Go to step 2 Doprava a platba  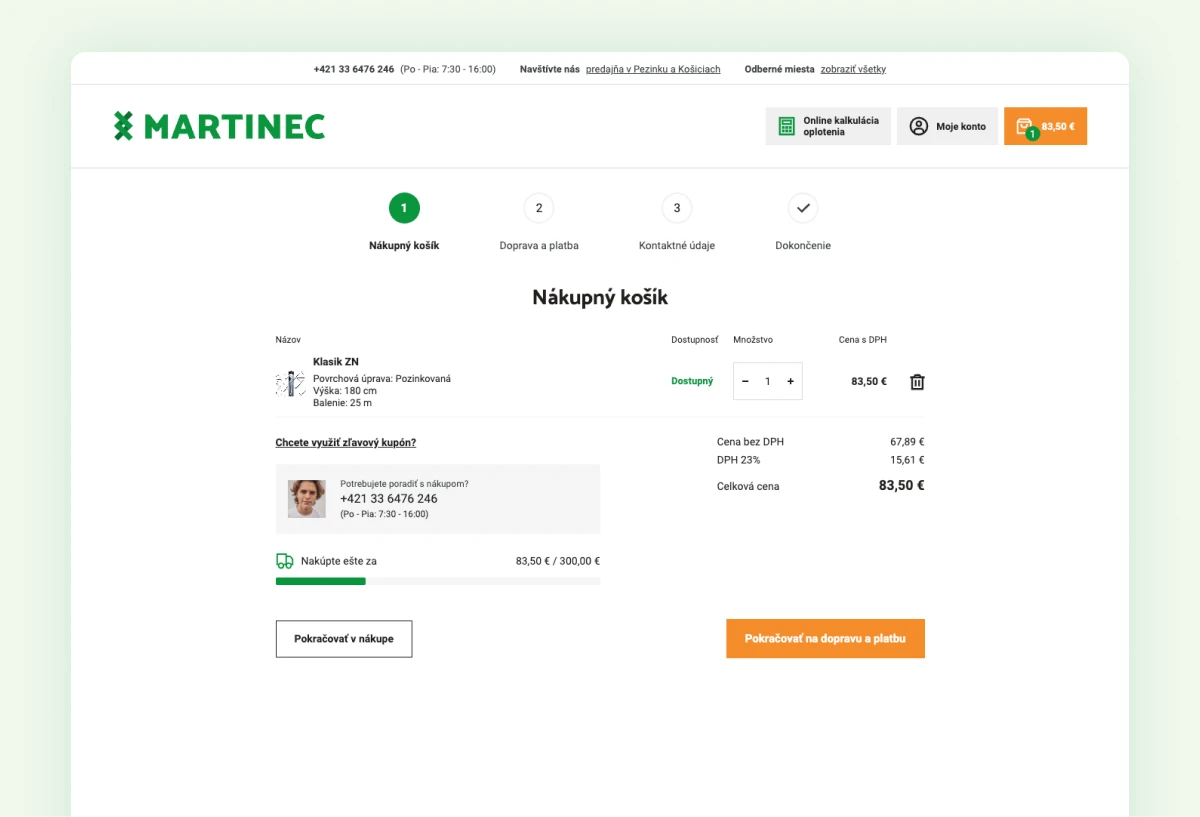coord(539,208)
